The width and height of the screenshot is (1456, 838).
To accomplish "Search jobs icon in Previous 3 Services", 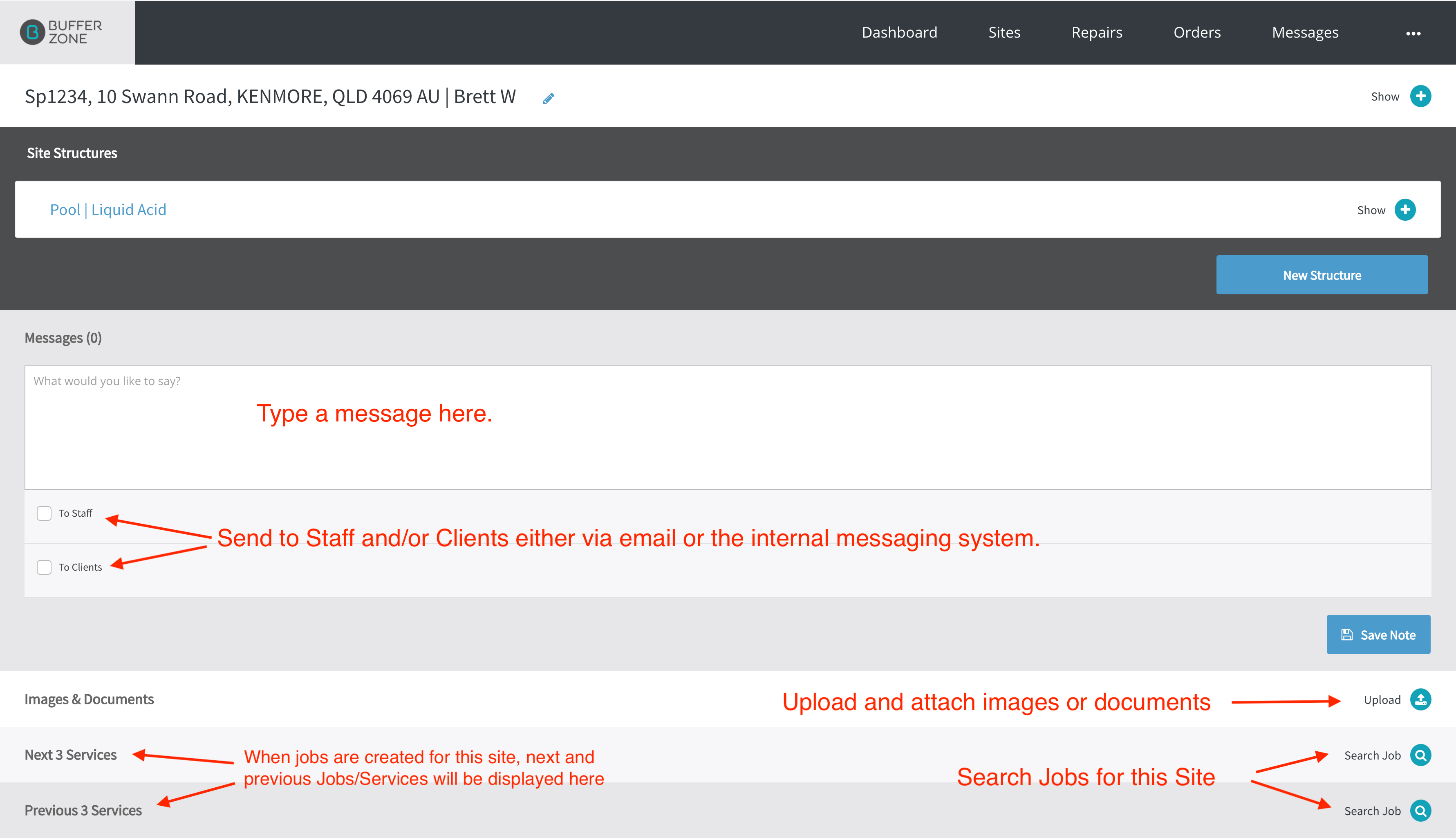I will point(1420,811).
